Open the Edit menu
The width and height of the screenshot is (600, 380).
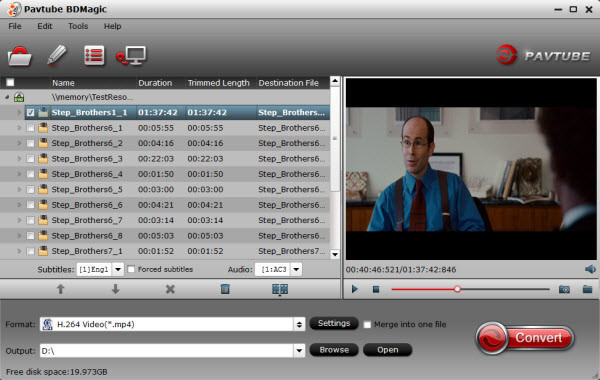coord(45,26)
